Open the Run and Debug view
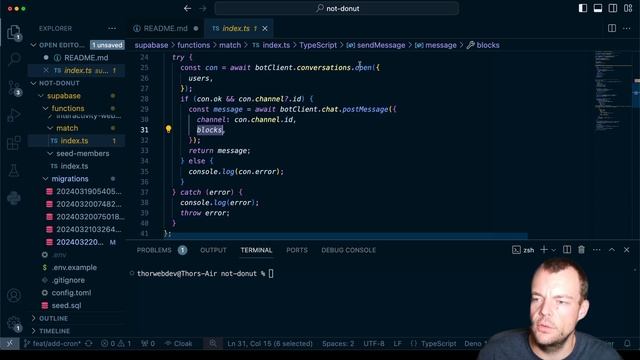 point(14,116)
